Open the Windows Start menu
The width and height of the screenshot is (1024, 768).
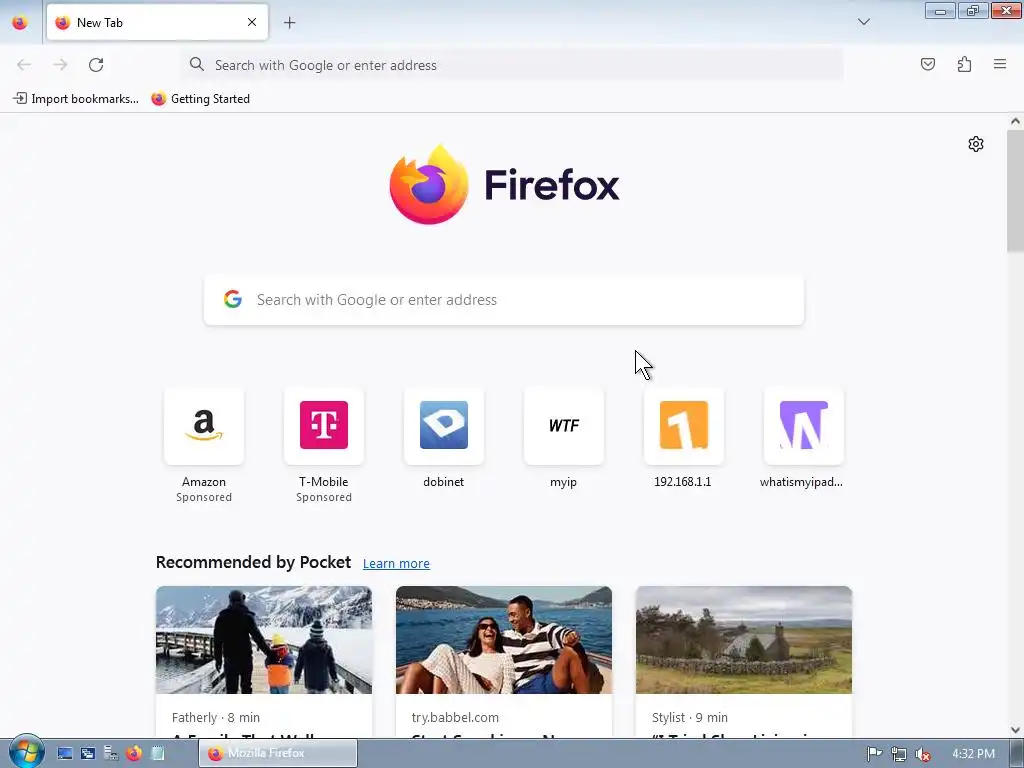(x=26, y=752)
